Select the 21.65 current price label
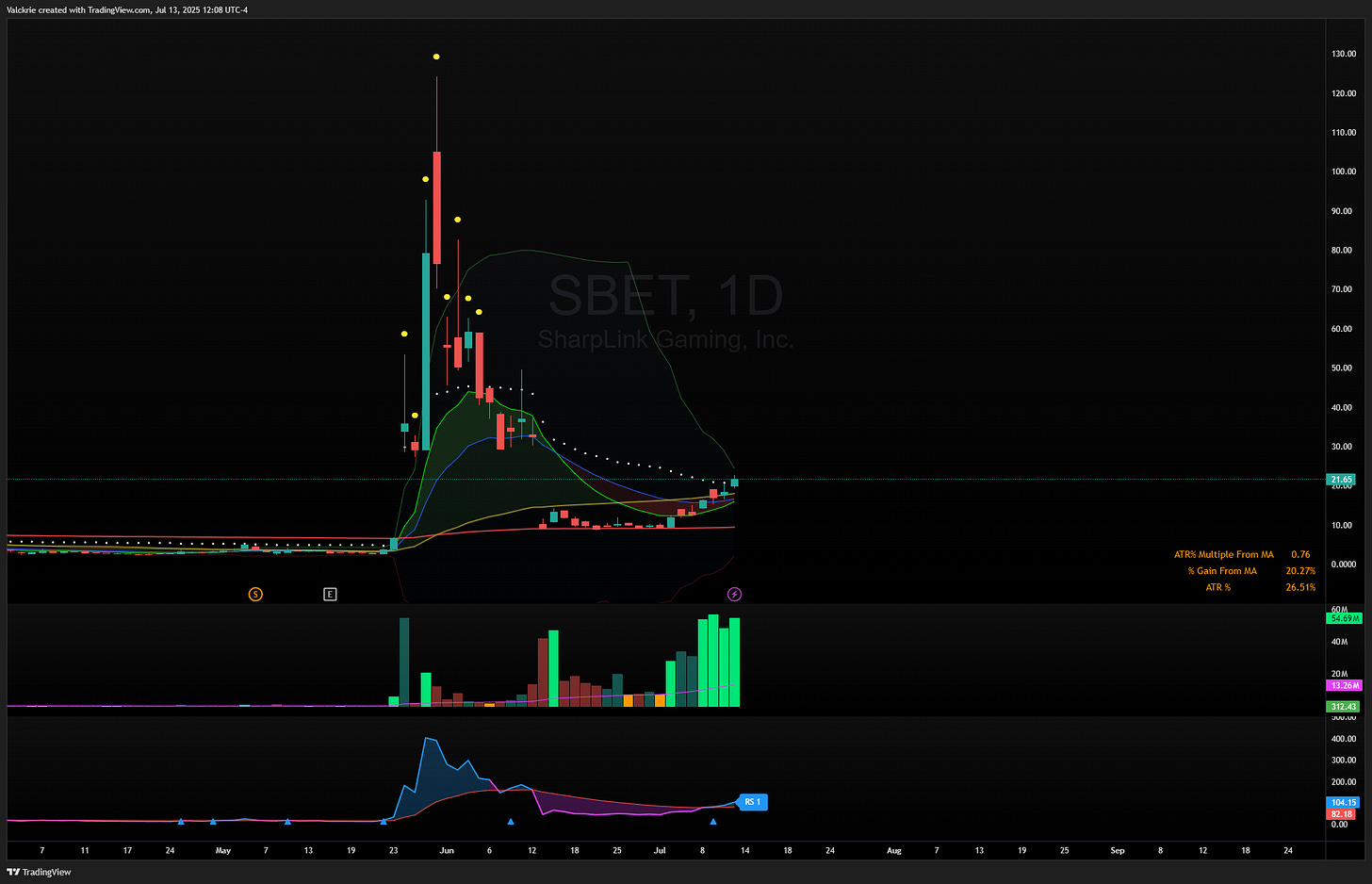Image resolution: width=1372 pixels, height=884 pixels. (x=1342, y=480)
